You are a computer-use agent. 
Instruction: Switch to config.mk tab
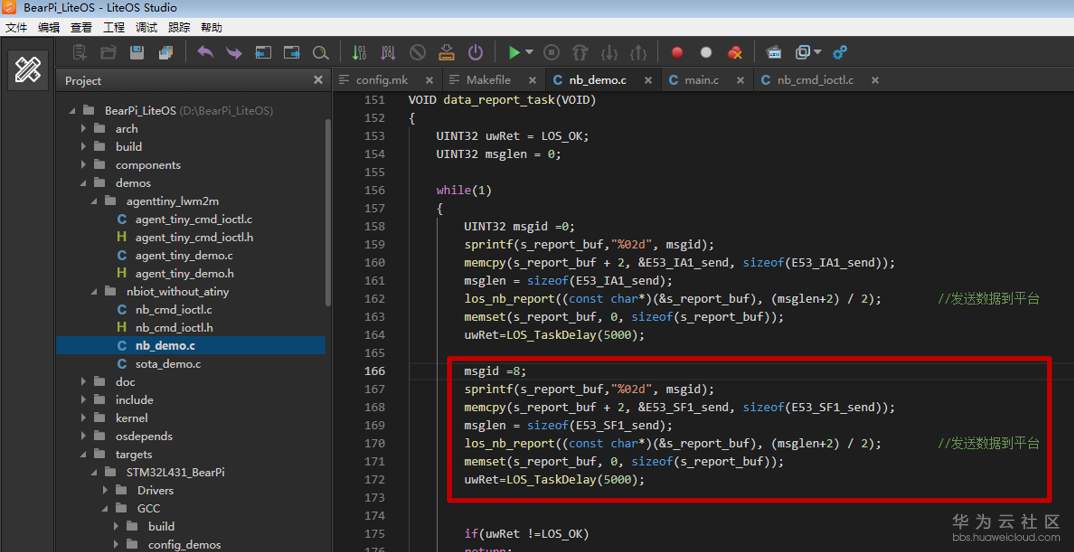click(382, 80)
